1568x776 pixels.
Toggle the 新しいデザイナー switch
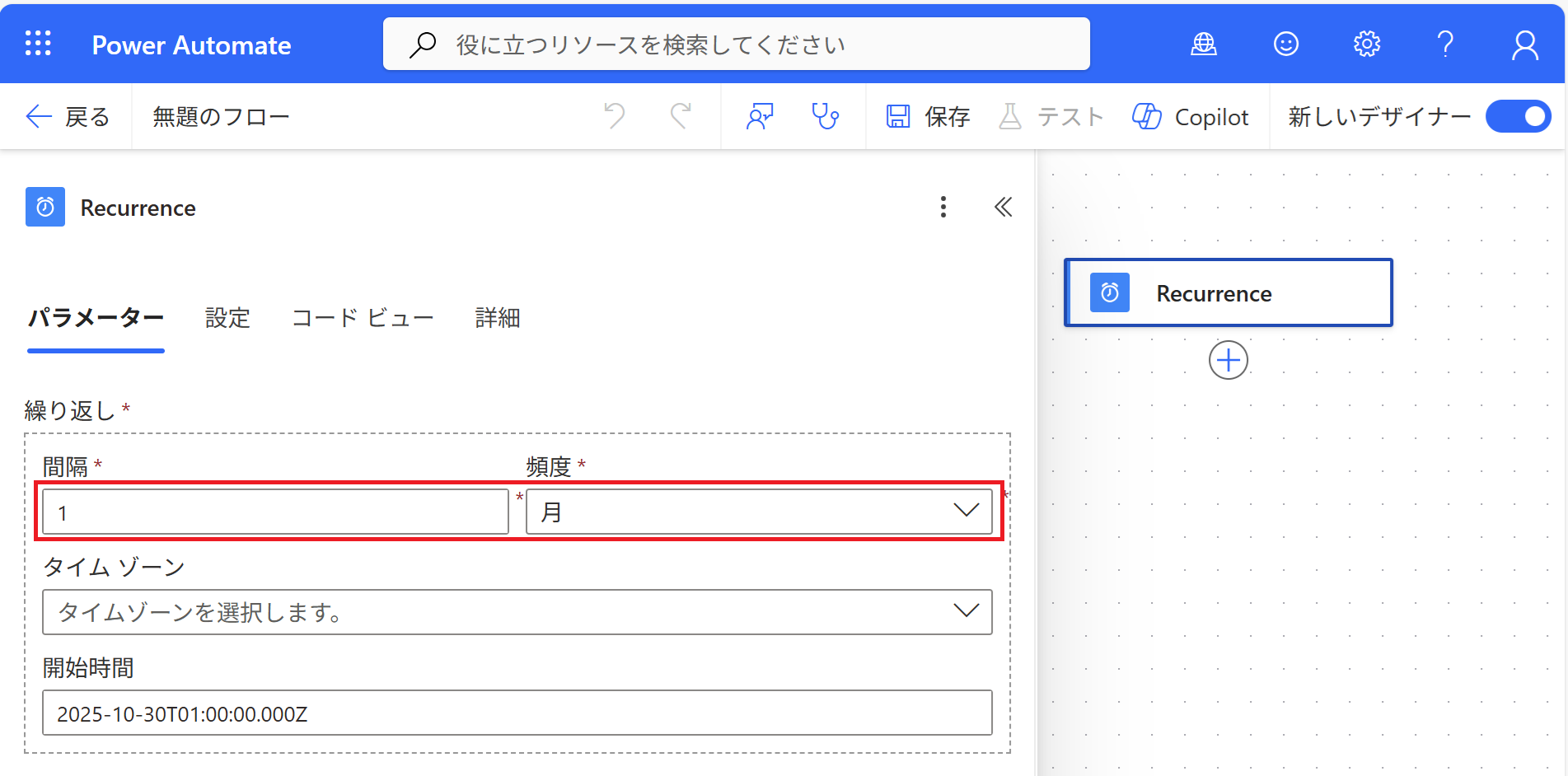coord(1518,116)
